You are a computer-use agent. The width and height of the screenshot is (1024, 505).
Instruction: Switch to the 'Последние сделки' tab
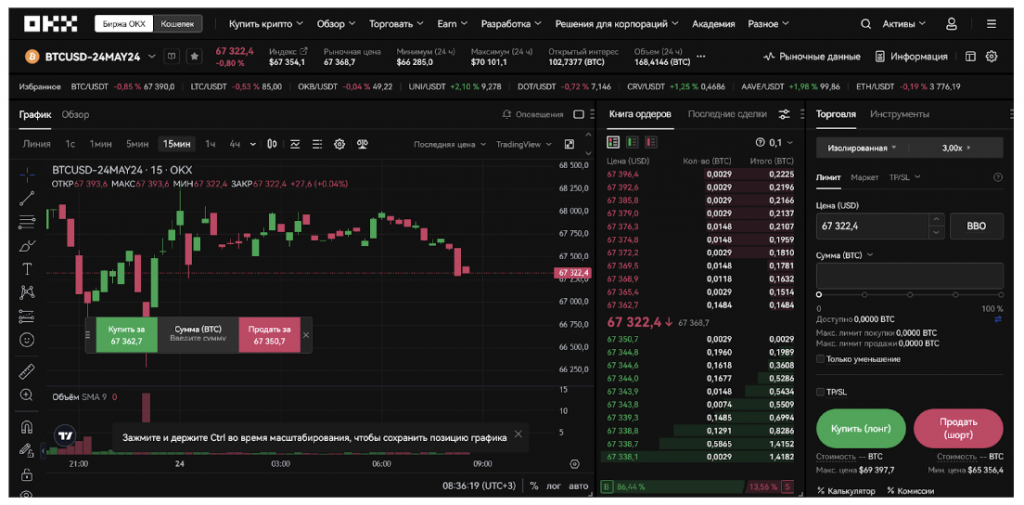[726, 114]
